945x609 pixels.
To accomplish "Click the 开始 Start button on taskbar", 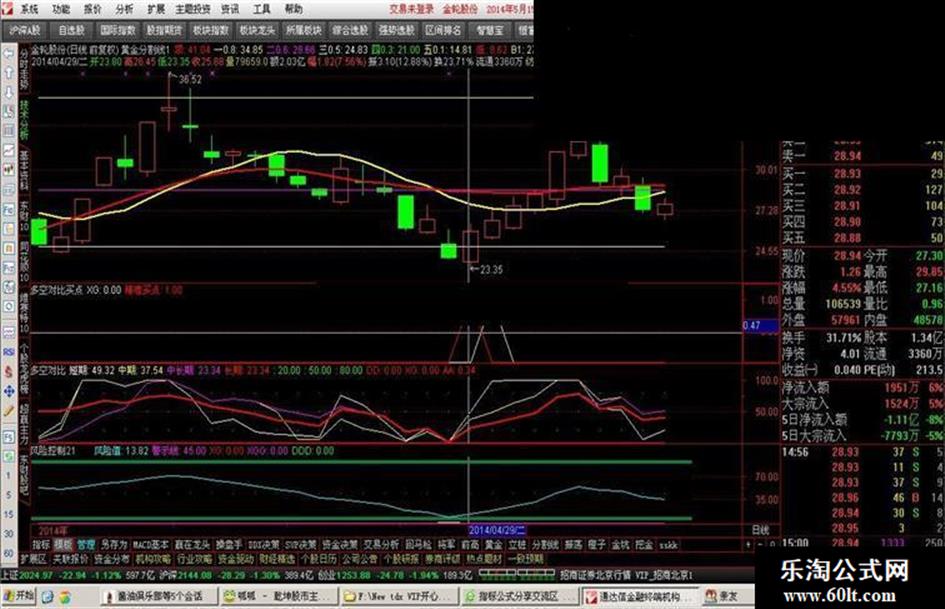I will pos(19,596).
